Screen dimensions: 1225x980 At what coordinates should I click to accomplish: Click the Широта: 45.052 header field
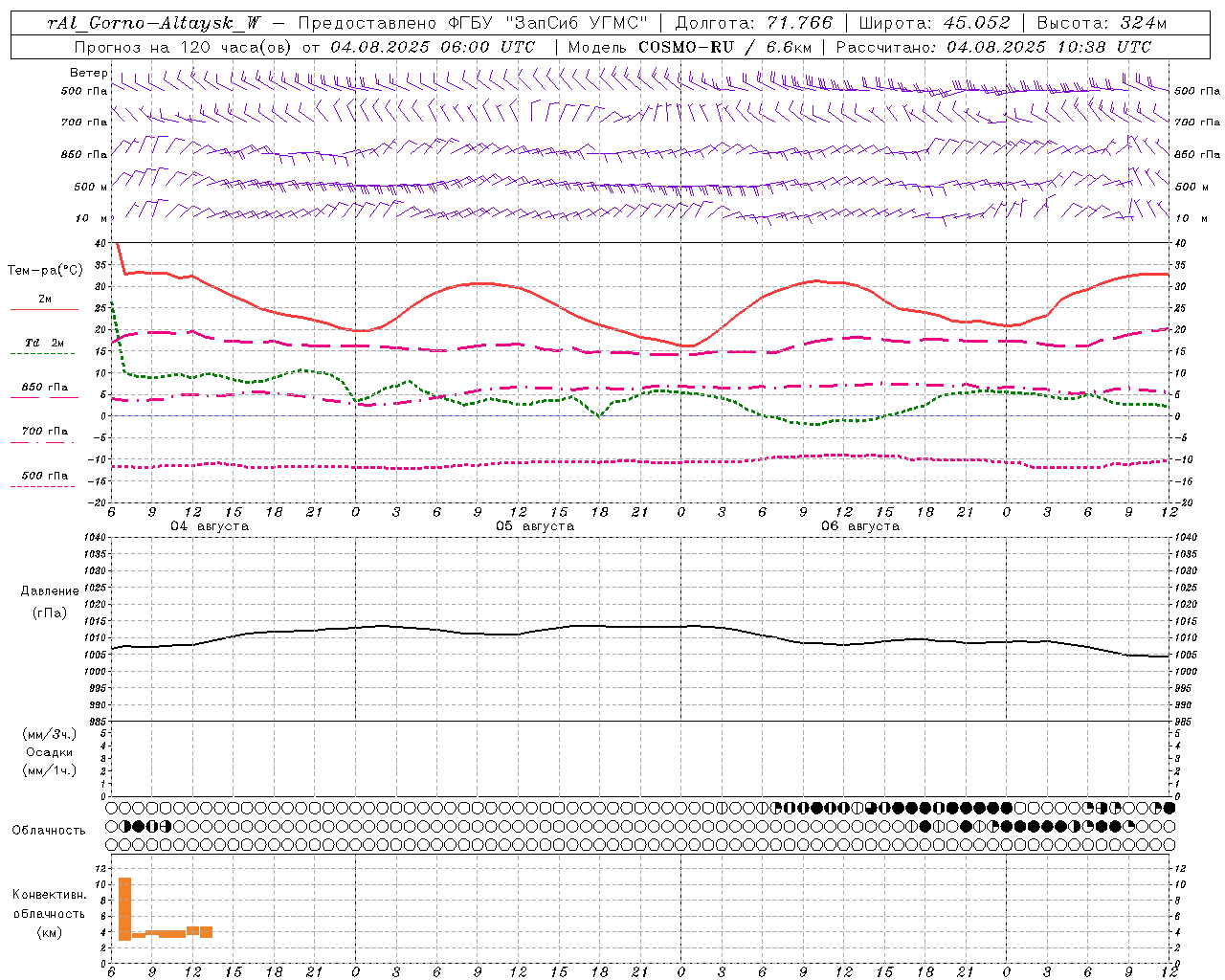[934, 23]
